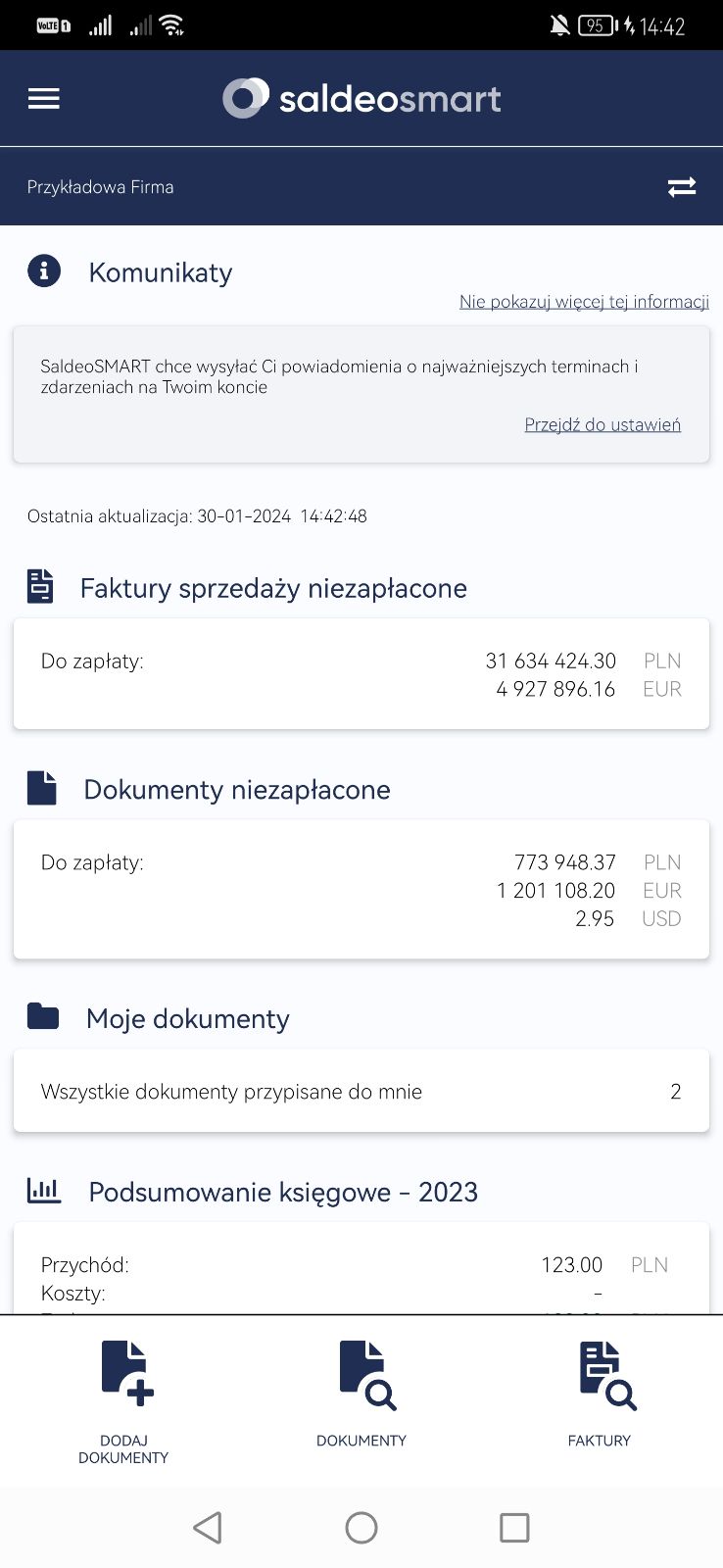This screenshot has width=723, height=1568.
Task: Tap the unpaid sales invoices icon
Action: [x=40, y=586]
